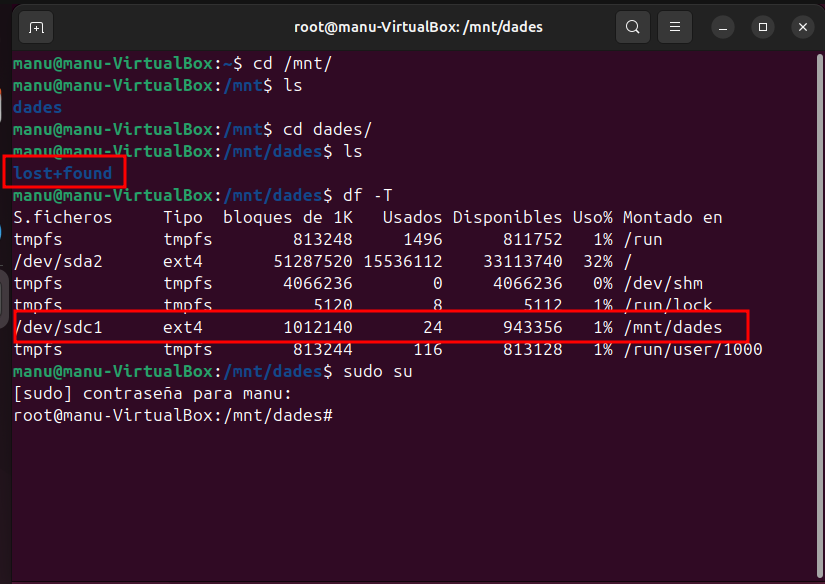Screen dimensions: 825x584
Task: Click the lost+found directory name
Action: 62,173
